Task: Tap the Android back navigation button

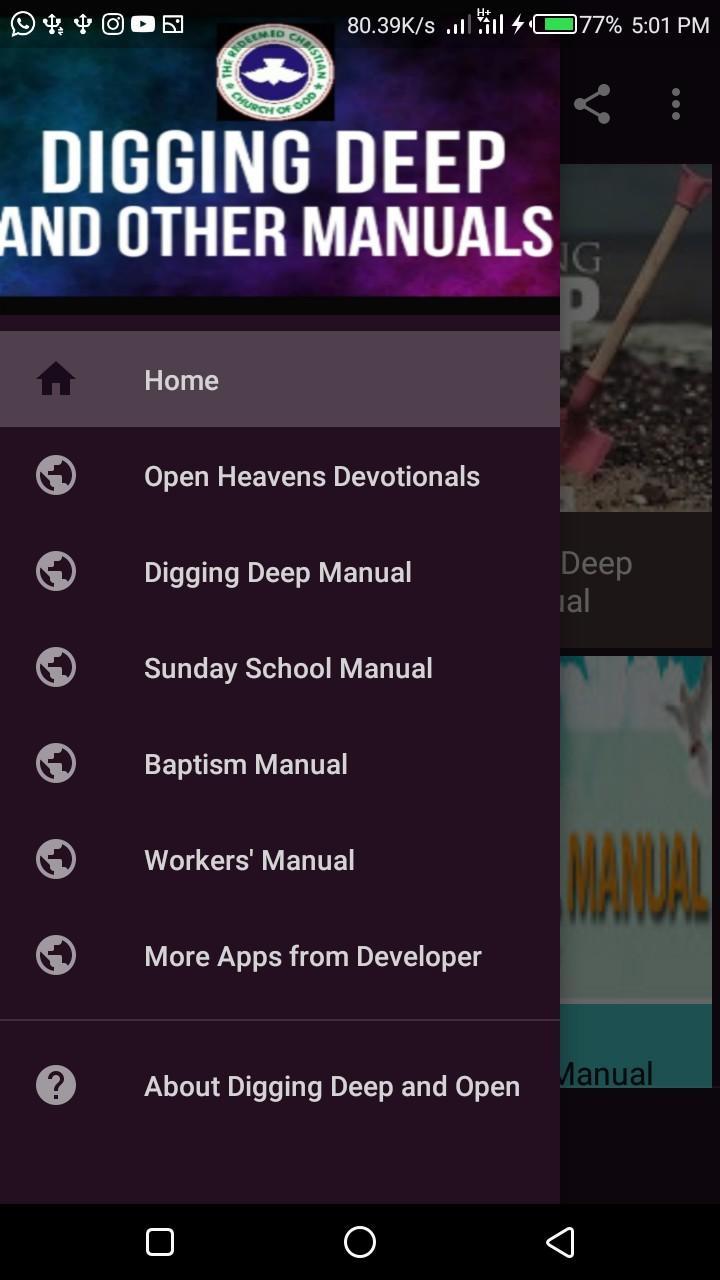Action: (560, 1242)
